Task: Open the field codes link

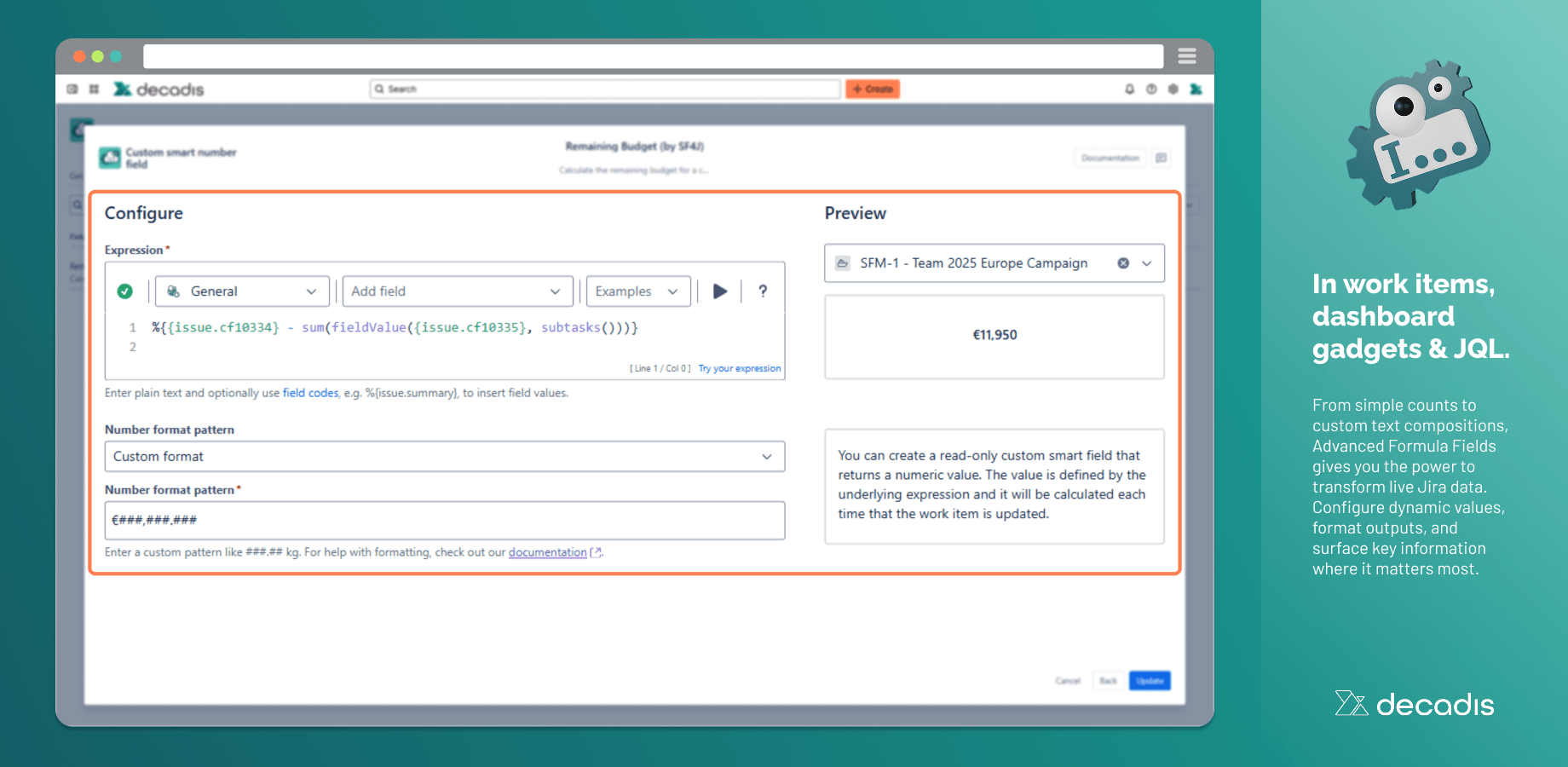Action: (x=310, y=393)
